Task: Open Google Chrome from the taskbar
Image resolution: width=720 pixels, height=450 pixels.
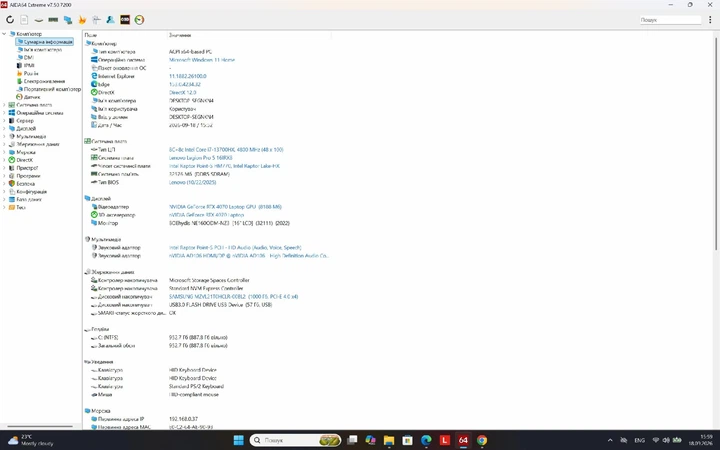Action: pos(482,440)
